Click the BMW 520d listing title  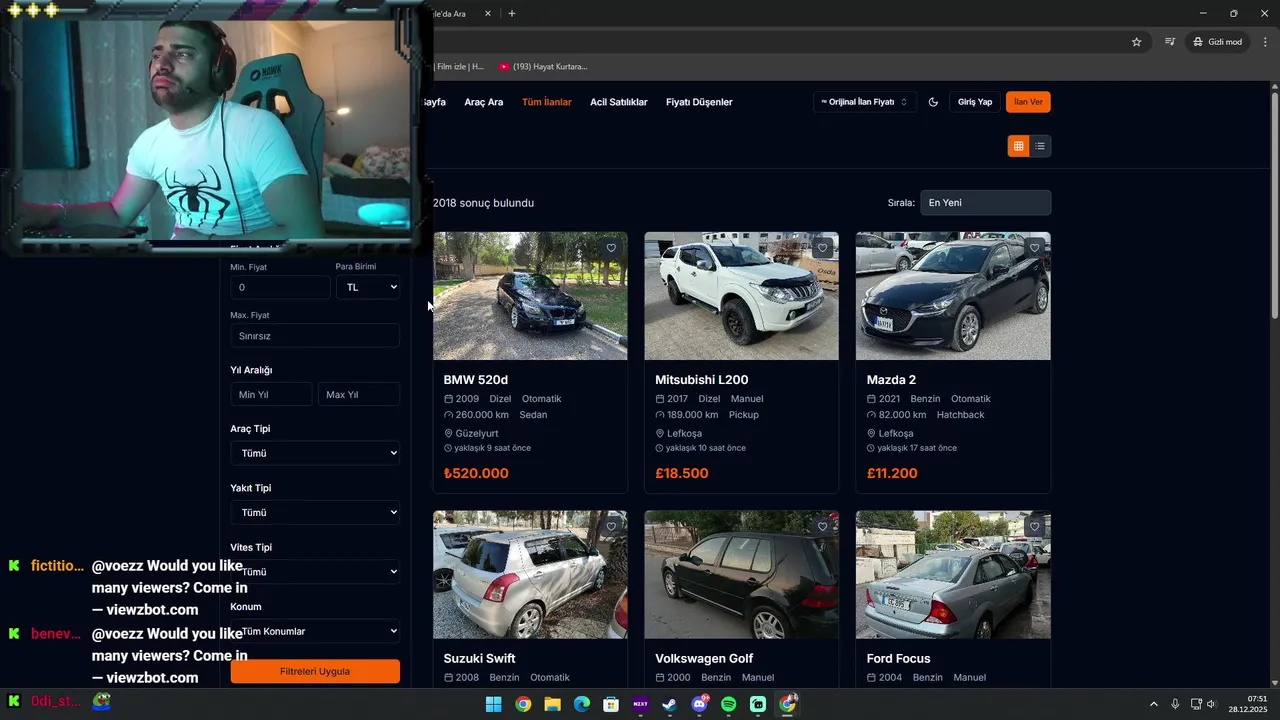pyautogui.click(x=476, y=380)
